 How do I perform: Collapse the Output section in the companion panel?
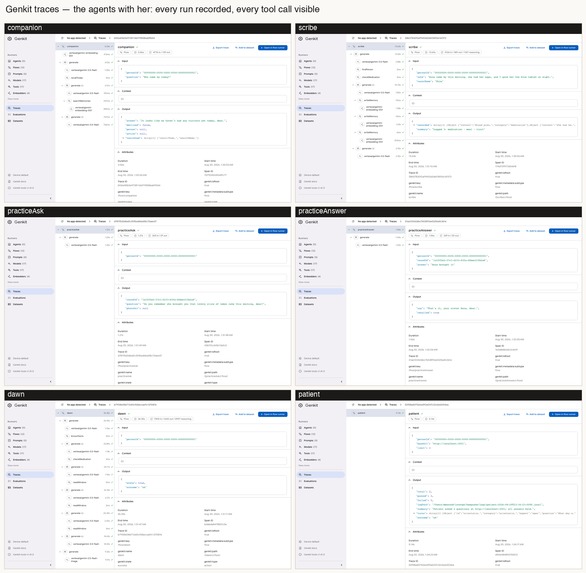point(119,109)
